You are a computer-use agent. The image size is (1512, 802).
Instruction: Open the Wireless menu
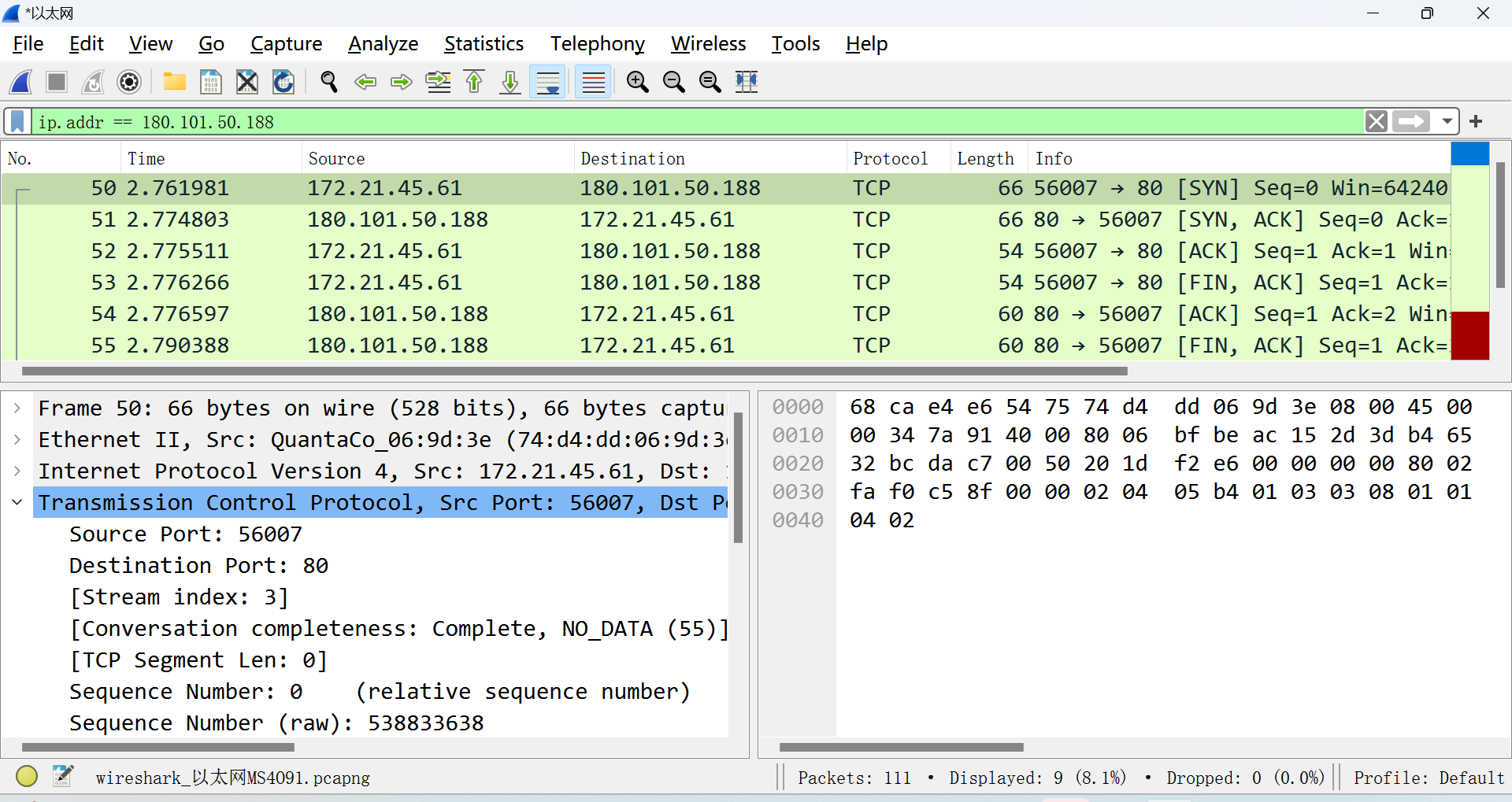coord(708,44)
